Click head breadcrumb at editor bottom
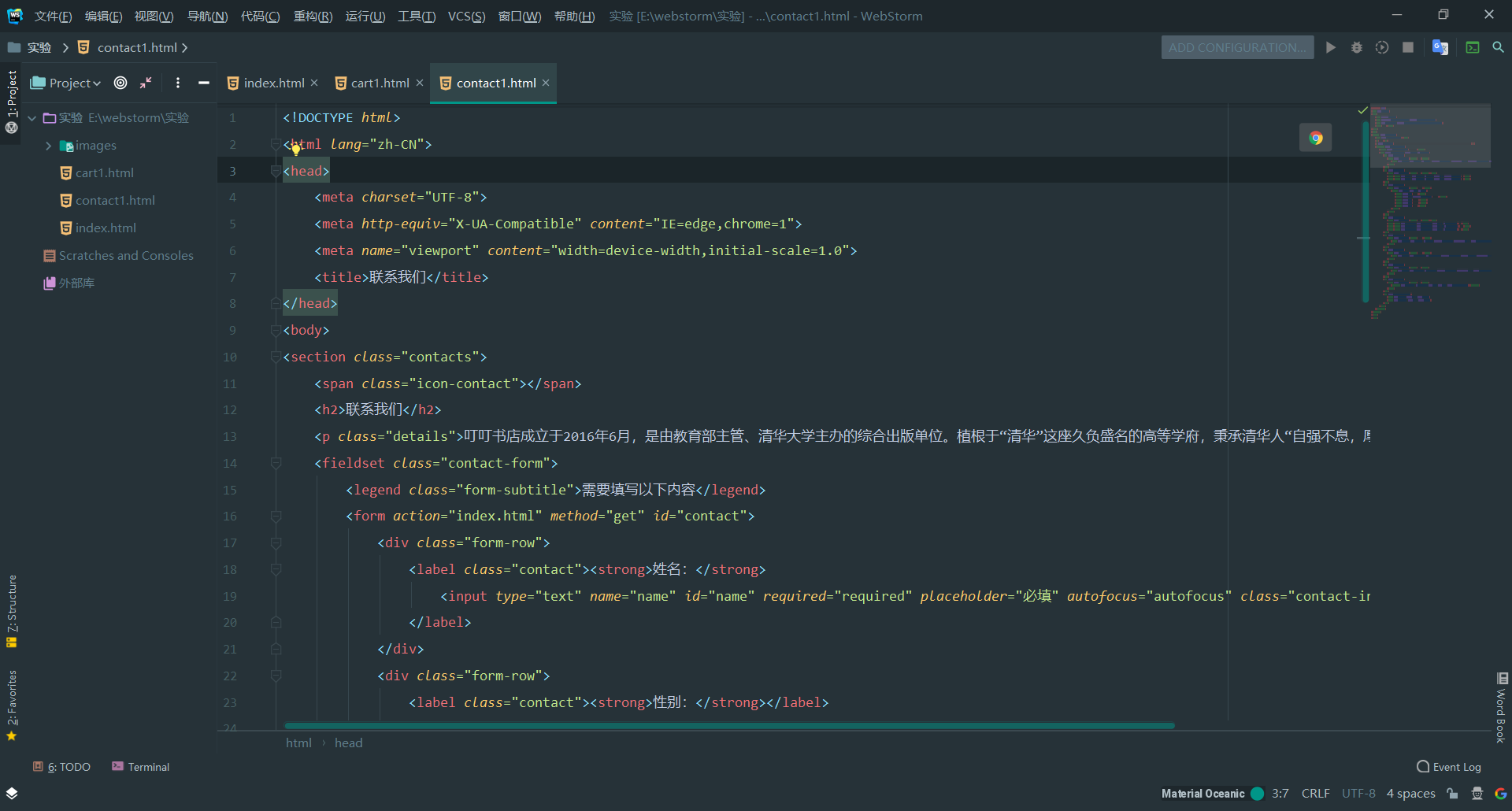This screenshot has width=1512, height=811. (x=348, y=742)
